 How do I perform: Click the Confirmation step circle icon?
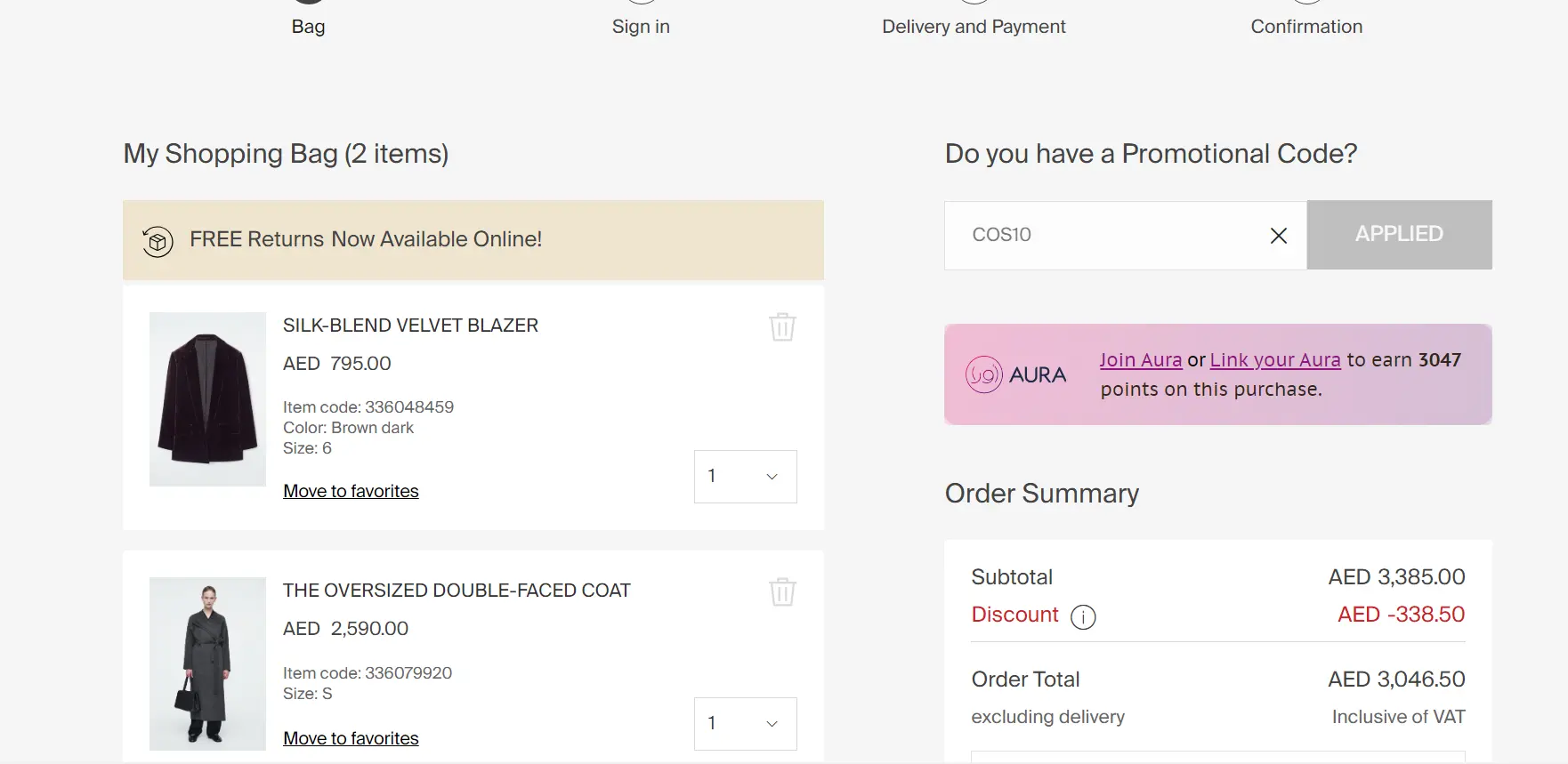(x=1306, y=2)
